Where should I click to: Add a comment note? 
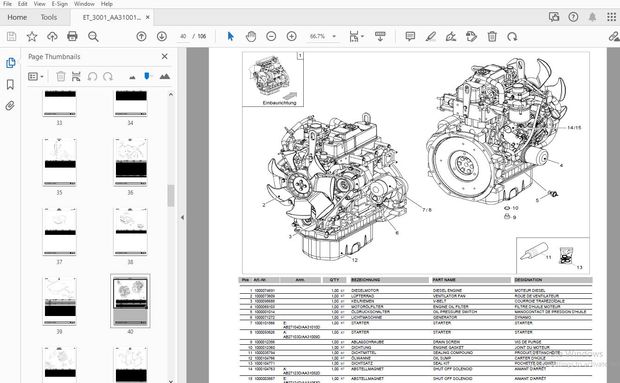[x=410, y=37]
